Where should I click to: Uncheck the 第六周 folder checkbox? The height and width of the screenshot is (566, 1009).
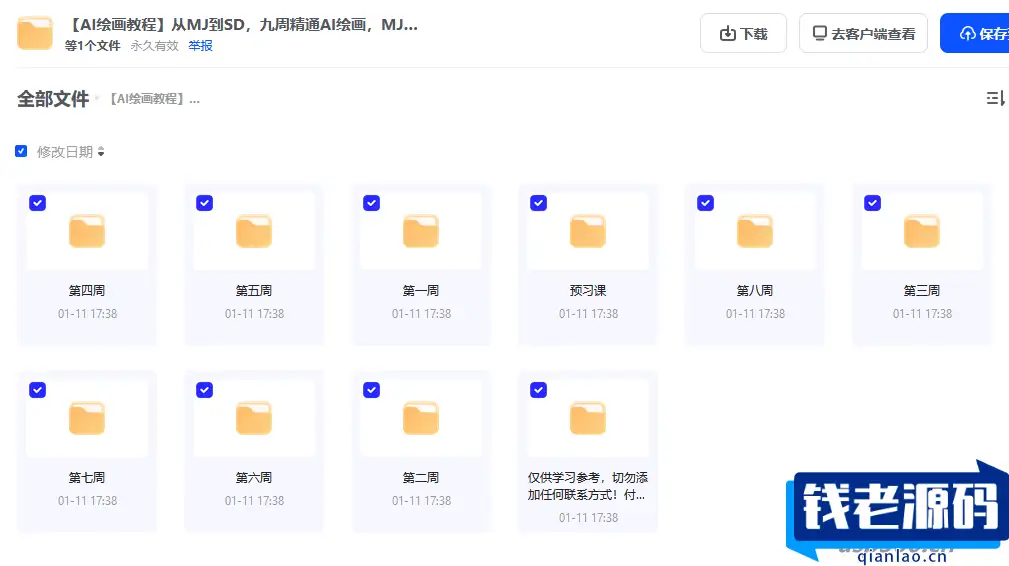(x=205, y=390)
